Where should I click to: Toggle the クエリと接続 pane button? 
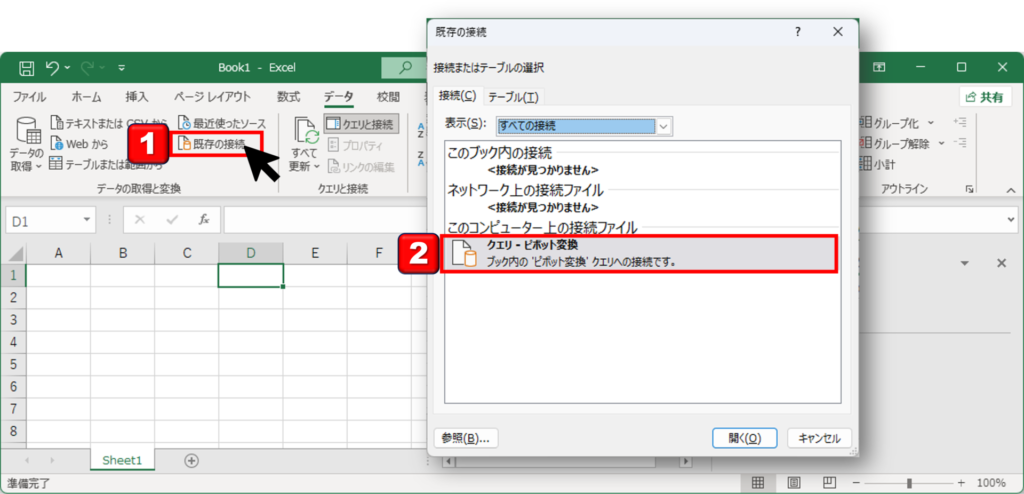361,123
